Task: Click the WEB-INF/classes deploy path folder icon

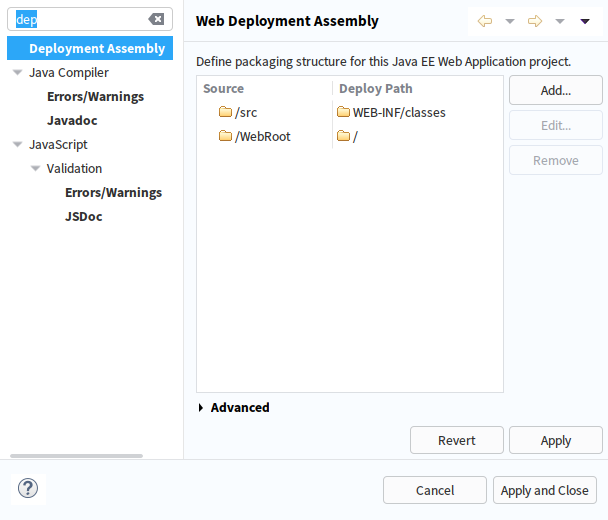Action: click(344, 112)
